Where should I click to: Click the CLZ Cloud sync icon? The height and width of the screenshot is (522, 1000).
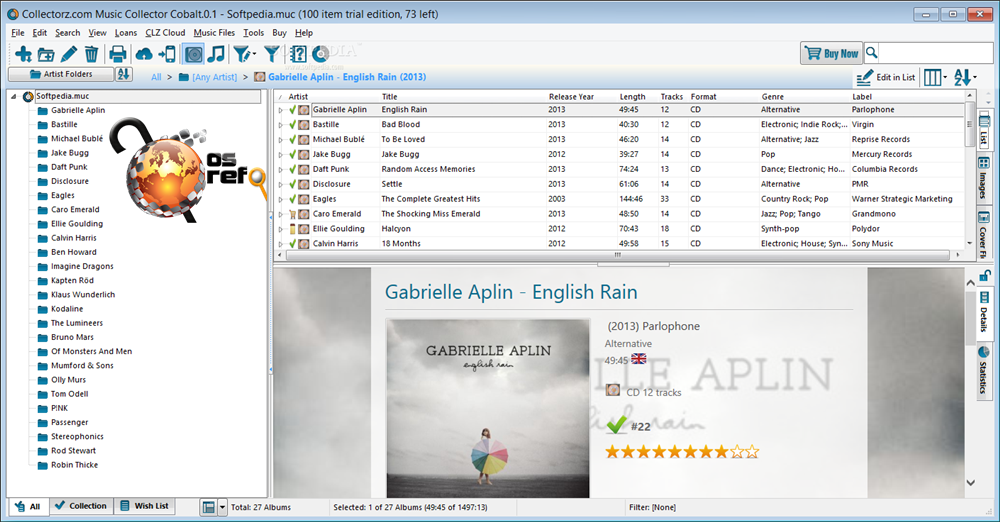(x=144, y=54)
